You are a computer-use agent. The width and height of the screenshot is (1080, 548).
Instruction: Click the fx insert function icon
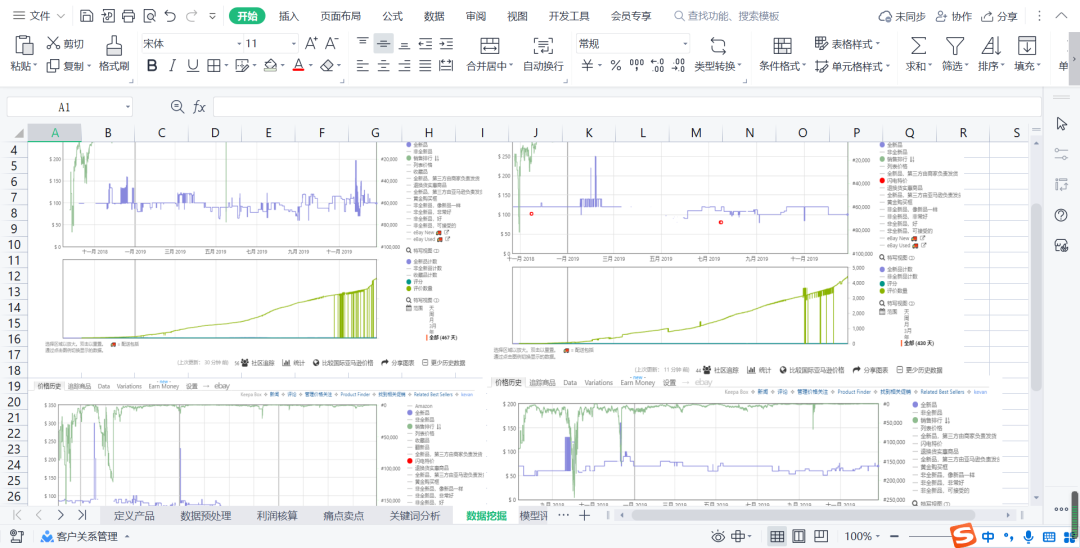[x=199, y=107]
